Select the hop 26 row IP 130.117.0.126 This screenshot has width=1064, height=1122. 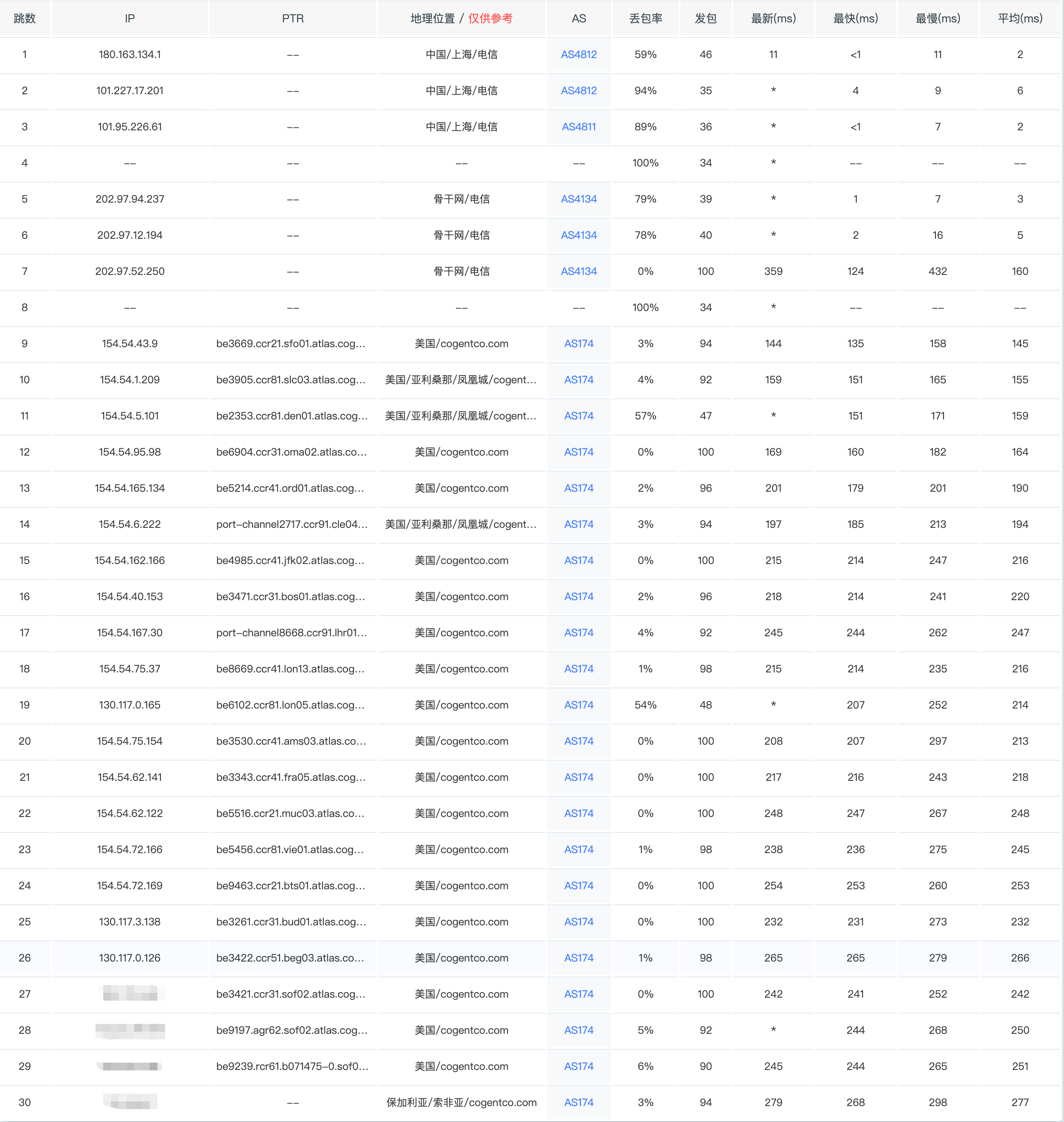(x=129, y=958)
